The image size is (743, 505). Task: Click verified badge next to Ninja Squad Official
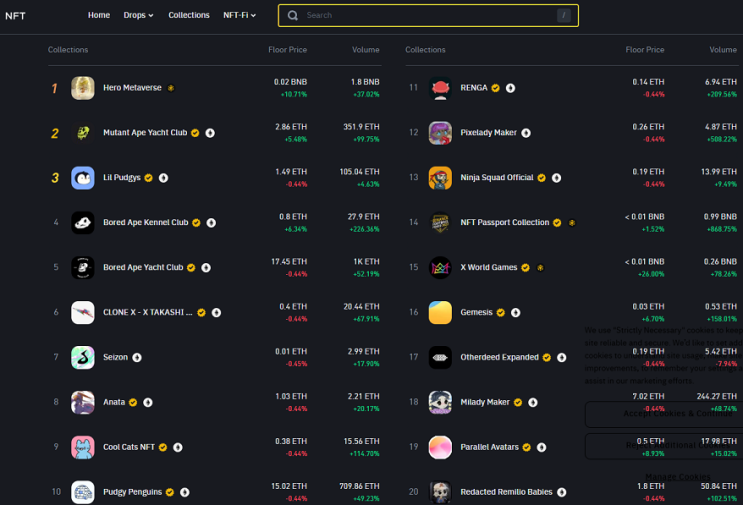542,178
